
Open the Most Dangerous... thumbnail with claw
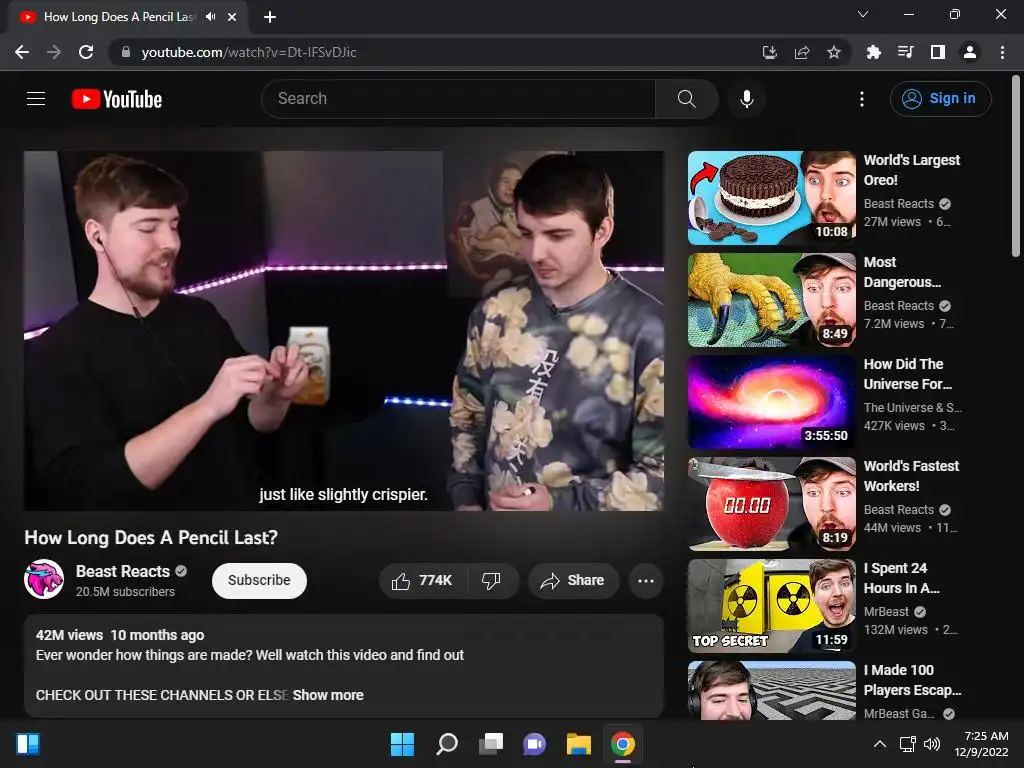point(771,300)
